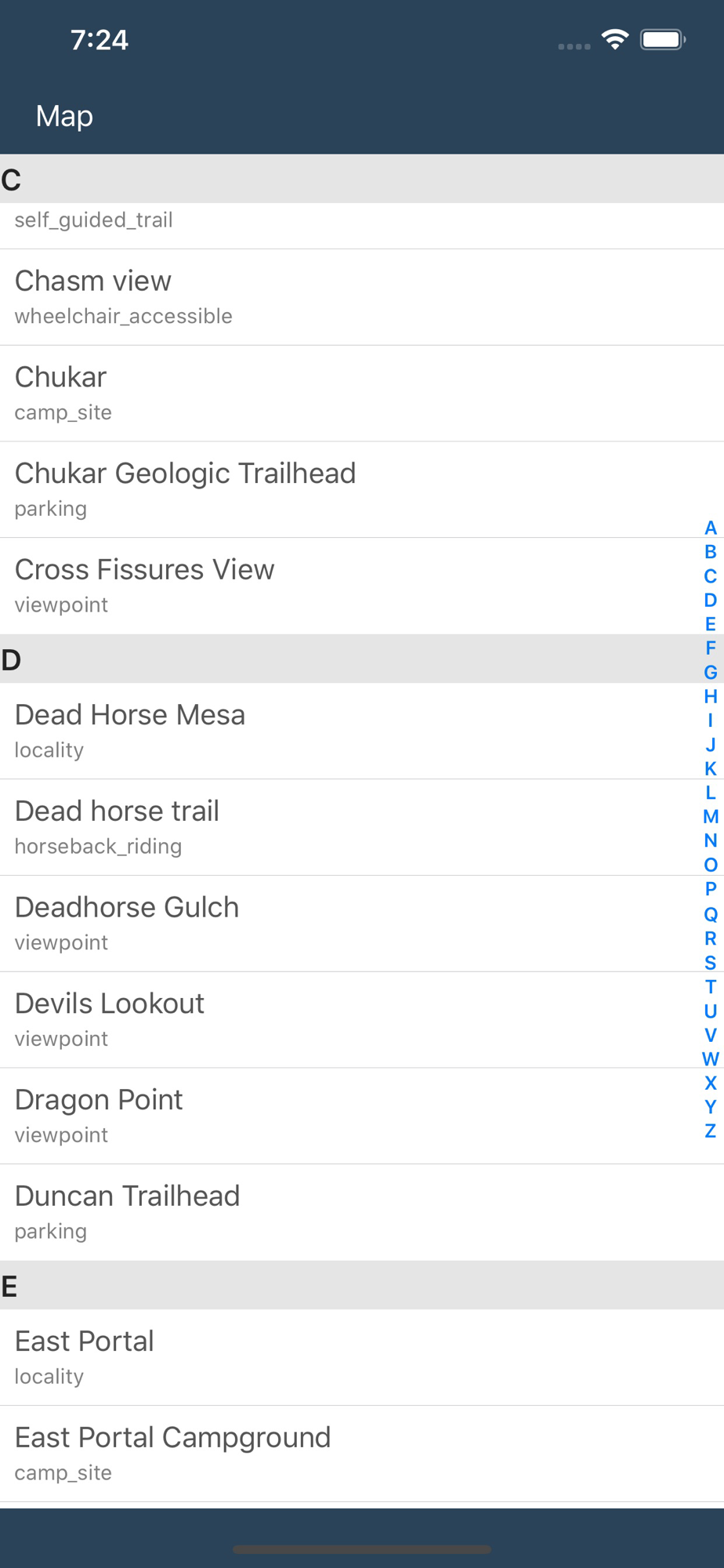Image resolution: width=724 pixels, height=1568 pixels.
Task: Tap the Wi-Fi status icon
Action: coord(615,39)
